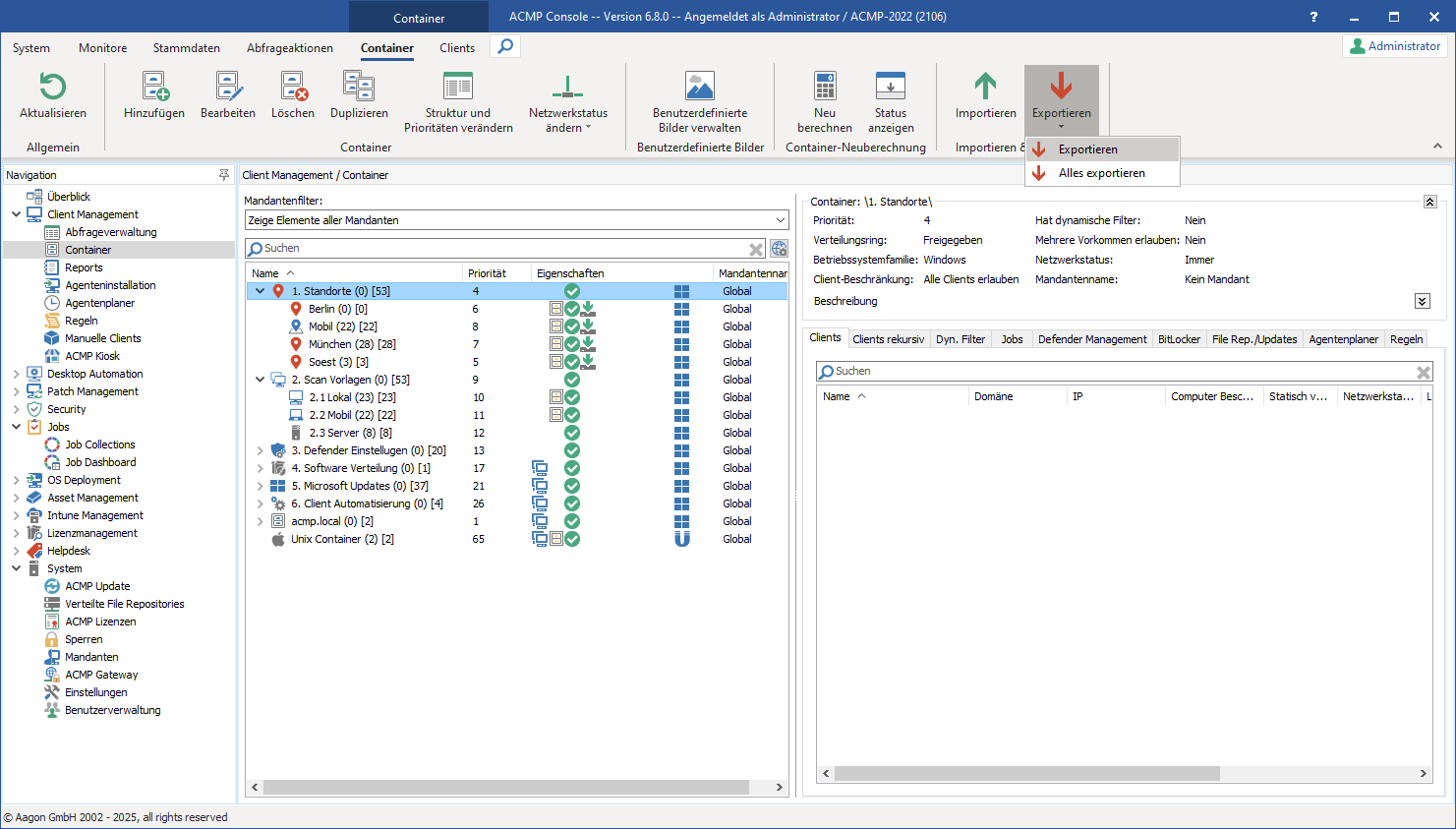The height and width of the screenshot is (829, 1456).
Task: Pin the Navigation panel
Action: tap(224, 175)
